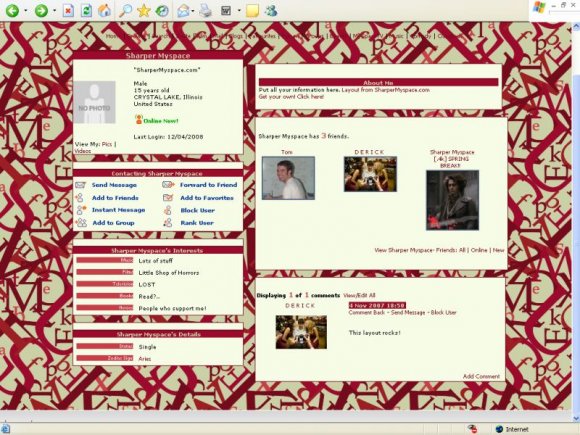Open Search with the magnifying glass icon
The height and width of the screenshot is (435, 580).
coord(125,11)
